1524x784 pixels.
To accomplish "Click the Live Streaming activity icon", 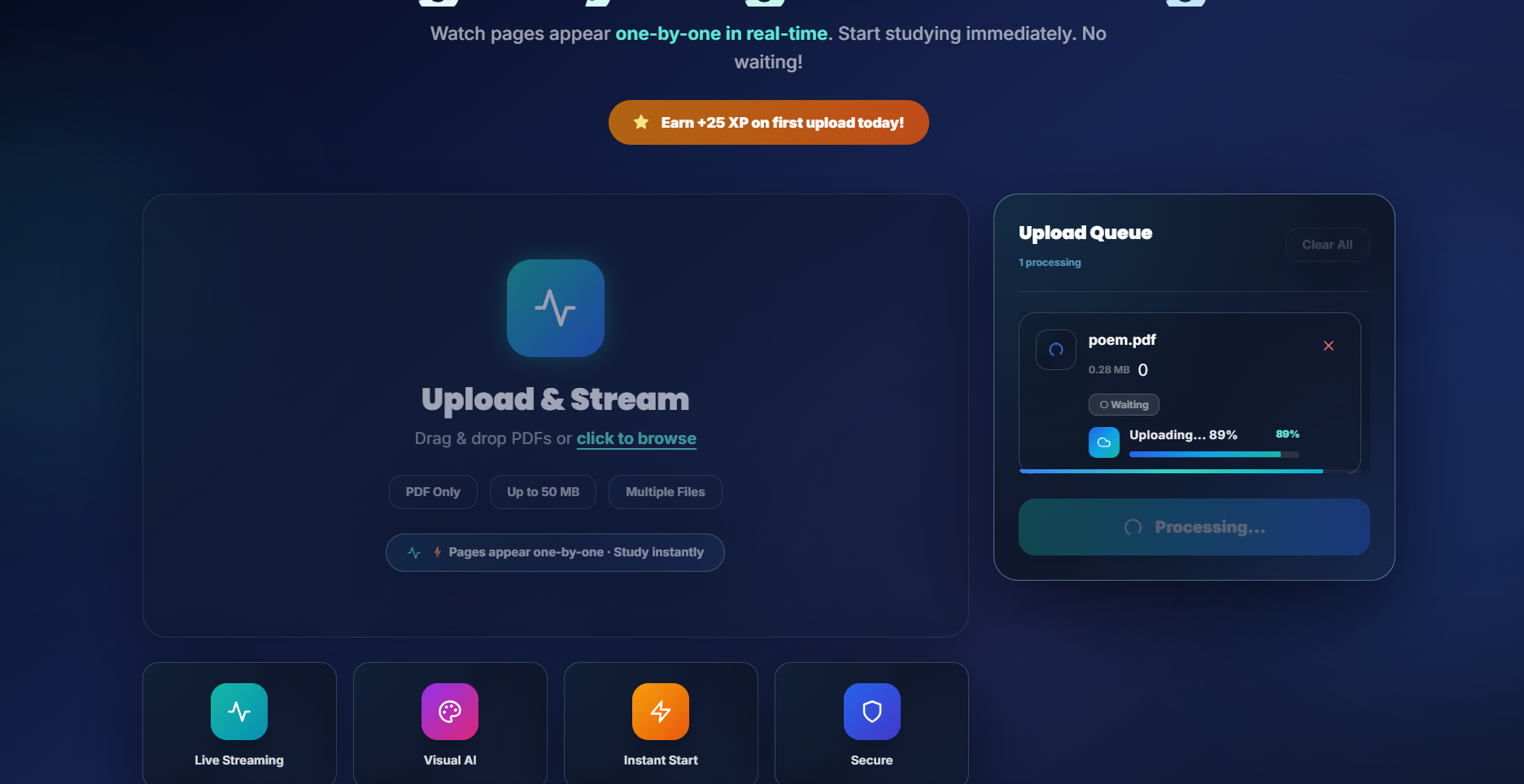I will 239,712.
